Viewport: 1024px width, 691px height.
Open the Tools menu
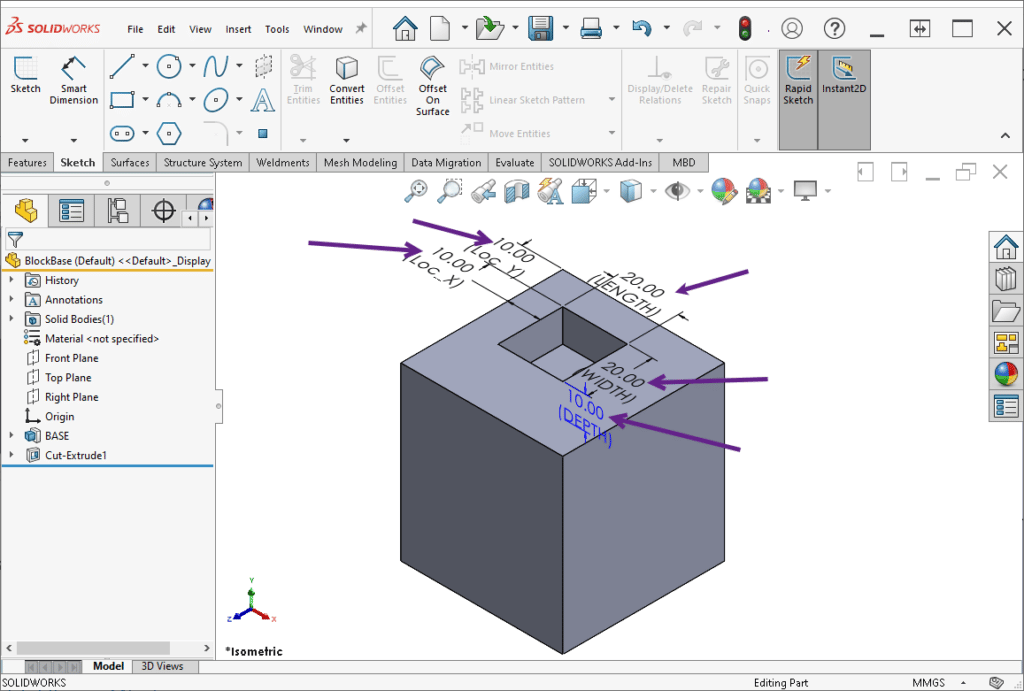(x=277, y=29)
